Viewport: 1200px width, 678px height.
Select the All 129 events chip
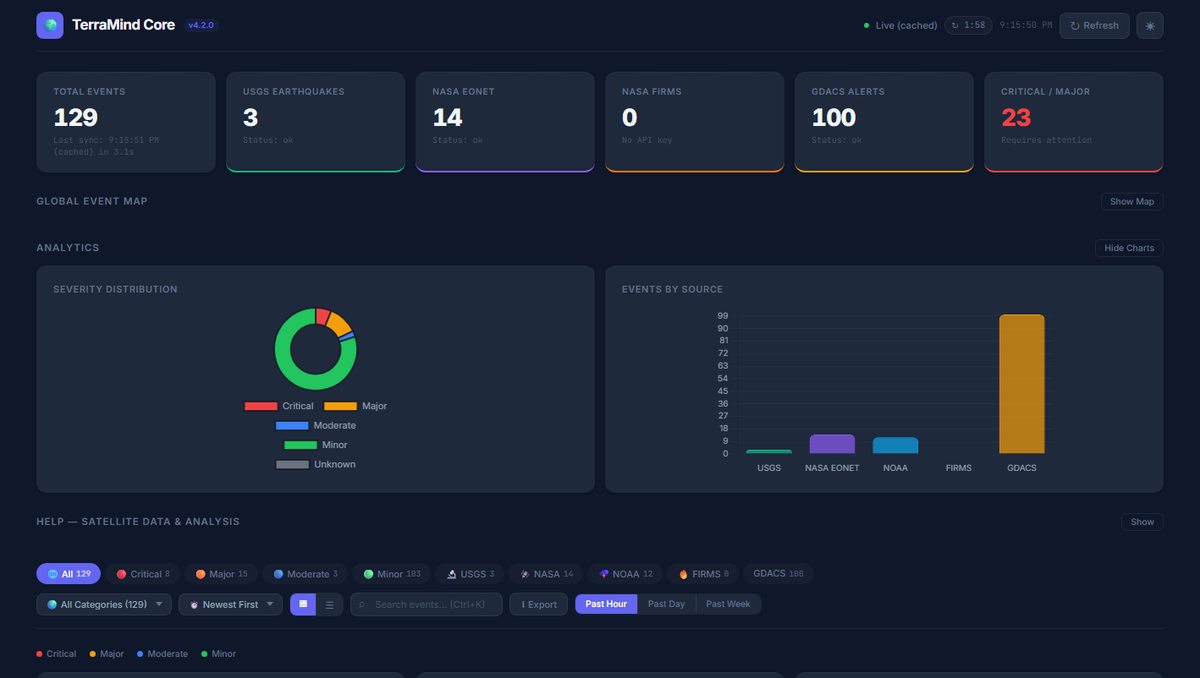pyautogui.click(x=68, y=574)
